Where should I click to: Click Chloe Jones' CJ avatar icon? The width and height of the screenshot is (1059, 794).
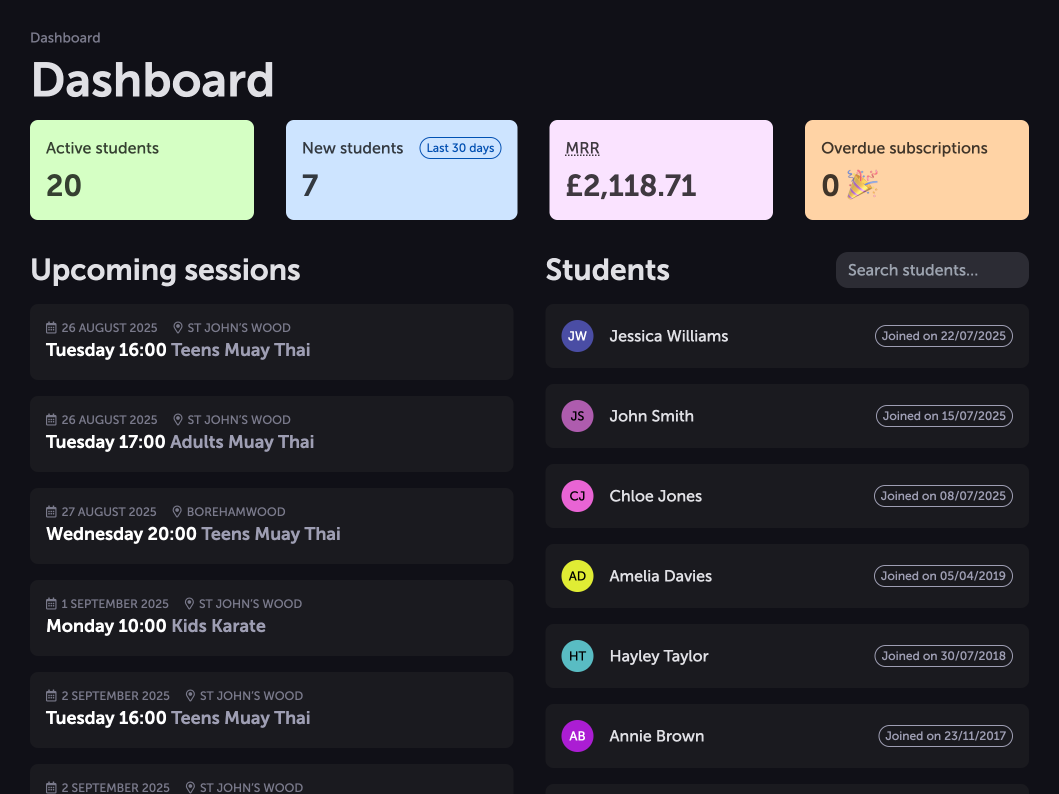click(x=577, y=496)
